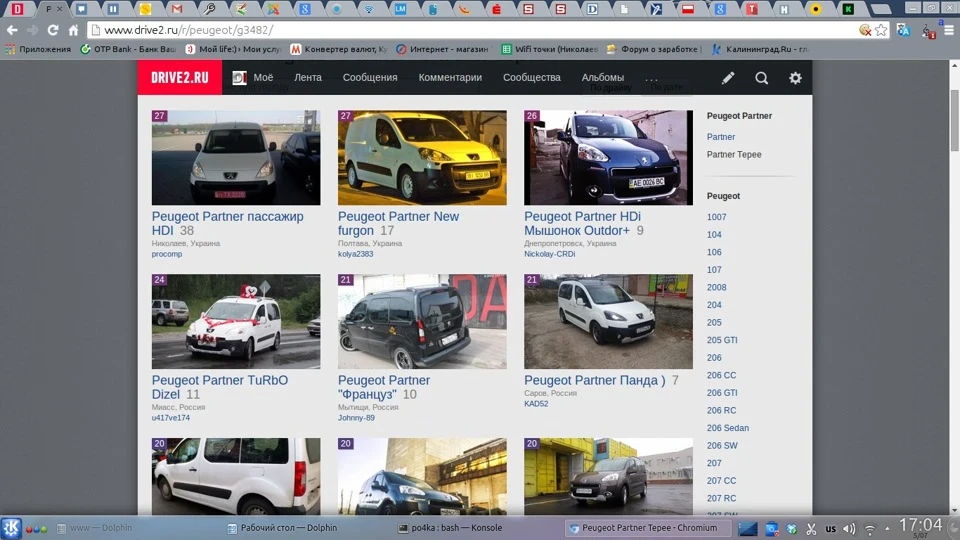
Task: Reload the page with the refresh icon
Action: click(53, 30)
